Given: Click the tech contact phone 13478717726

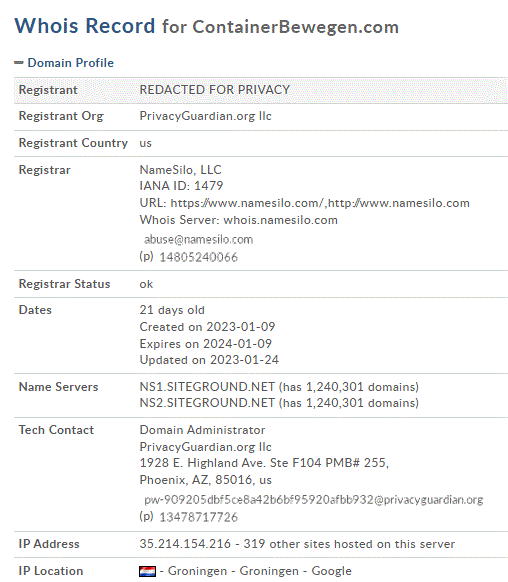Looking at the screenshot, I should pos(199,517).
